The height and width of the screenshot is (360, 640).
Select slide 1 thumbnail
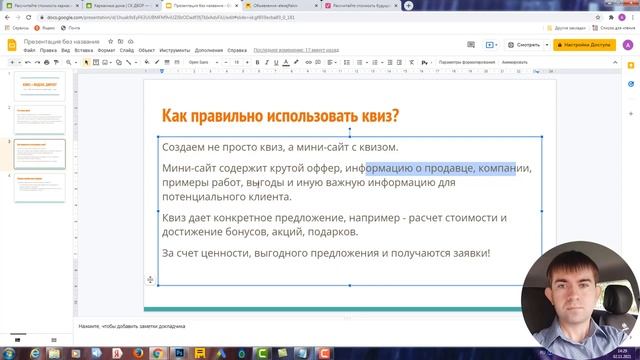tap(40, 86)
